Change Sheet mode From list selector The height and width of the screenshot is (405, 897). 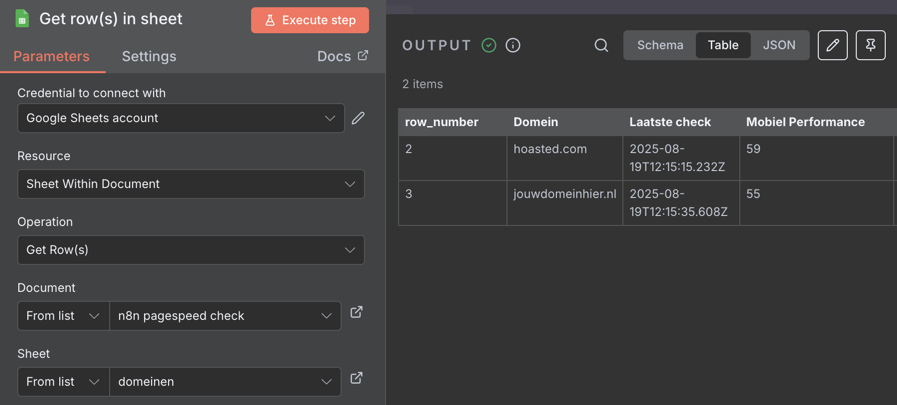(63, 382)
